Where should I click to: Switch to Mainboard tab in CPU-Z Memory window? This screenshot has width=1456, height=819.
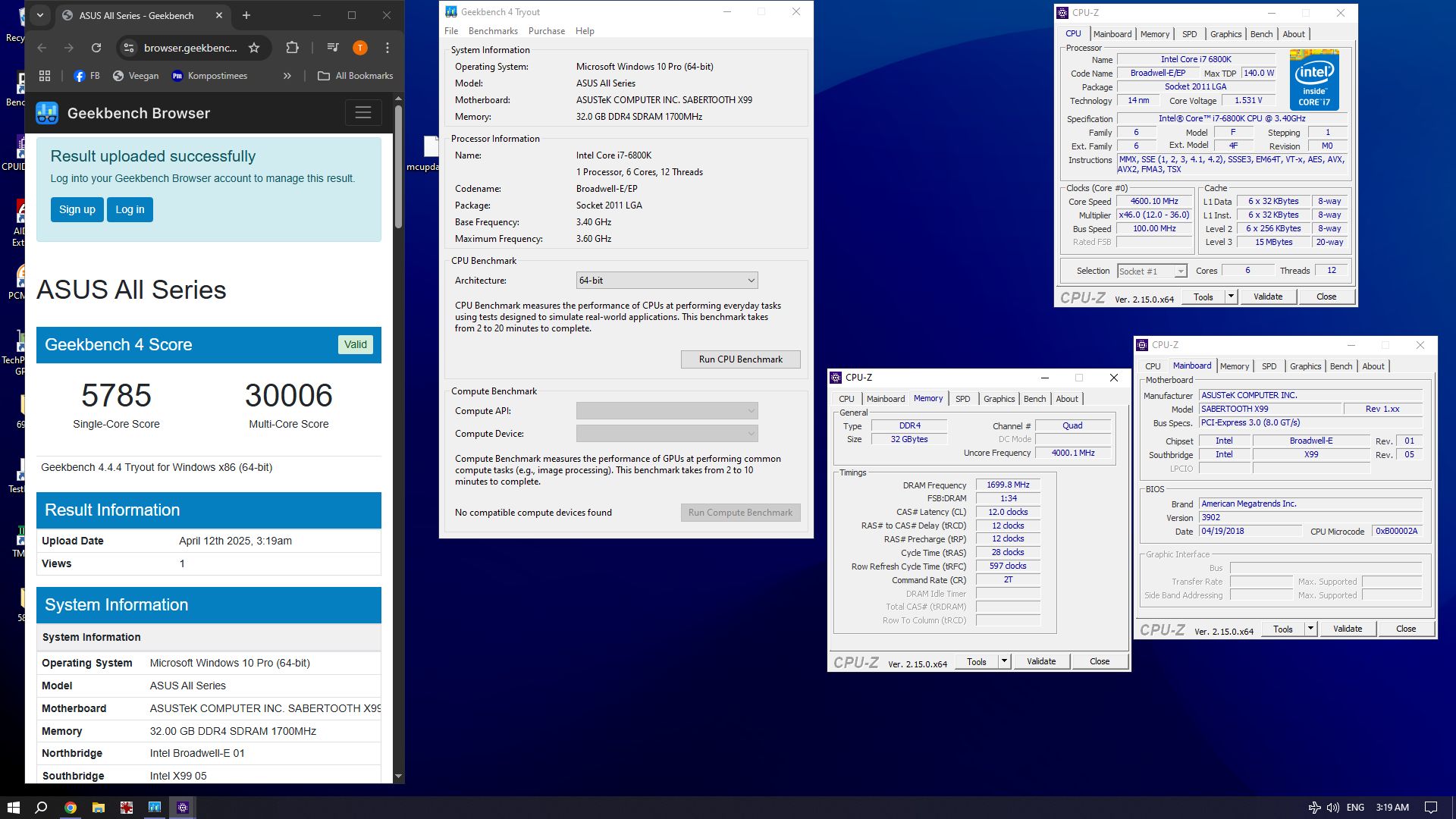(x=885, y=399)
